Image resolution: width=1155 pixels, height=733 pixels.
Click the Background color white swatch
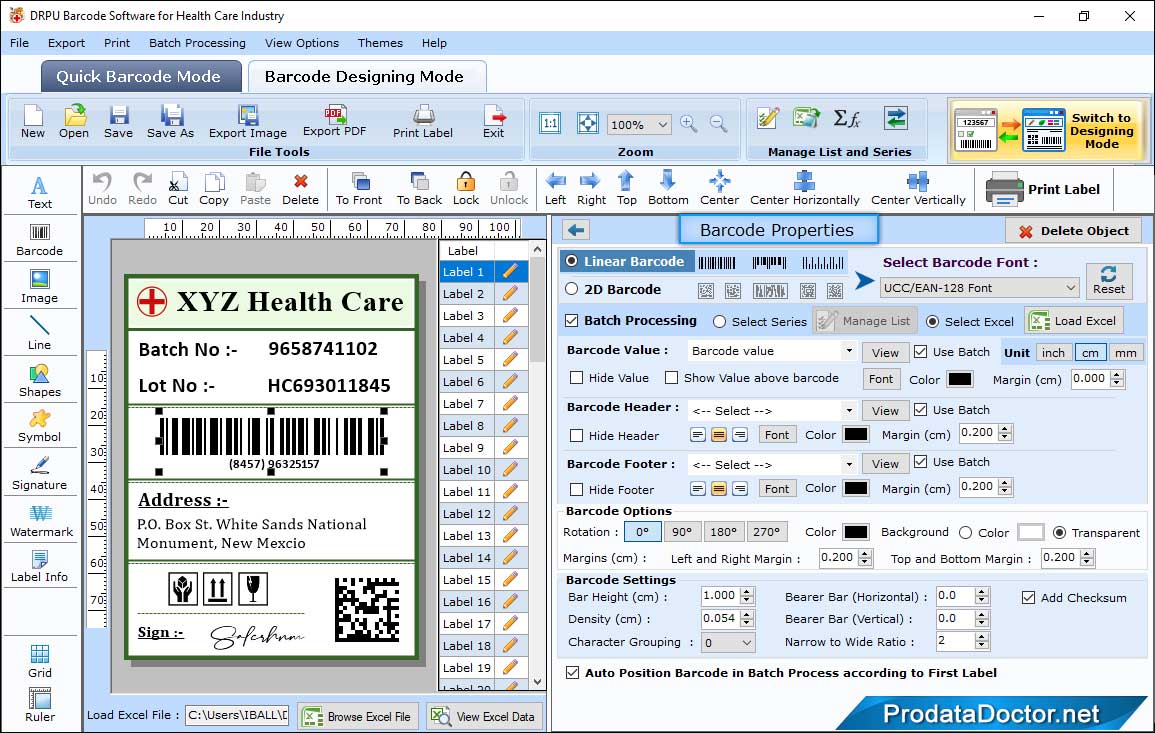[1031, 532]
